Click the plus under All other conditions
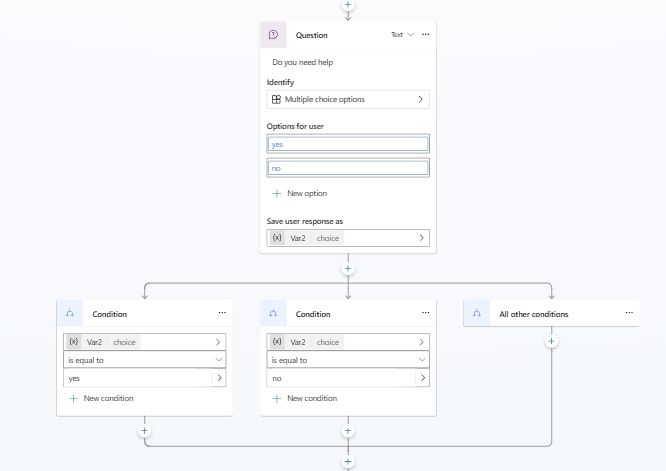Image resolution: width=666 pixels, height=471 pixels. coord(551,341)
